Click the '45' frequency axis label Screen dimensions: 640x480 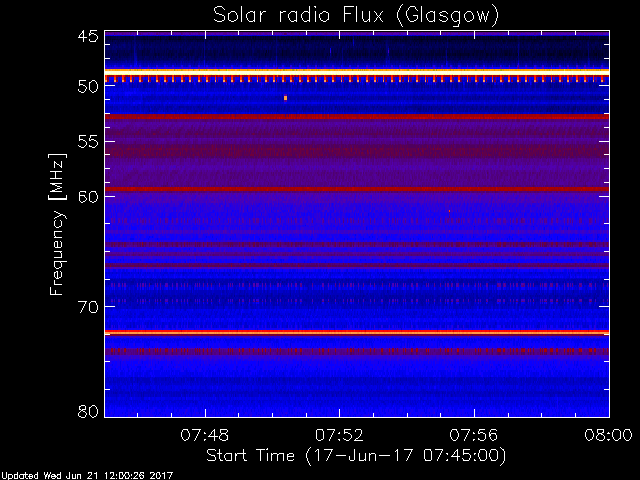(x=88, y=36)
